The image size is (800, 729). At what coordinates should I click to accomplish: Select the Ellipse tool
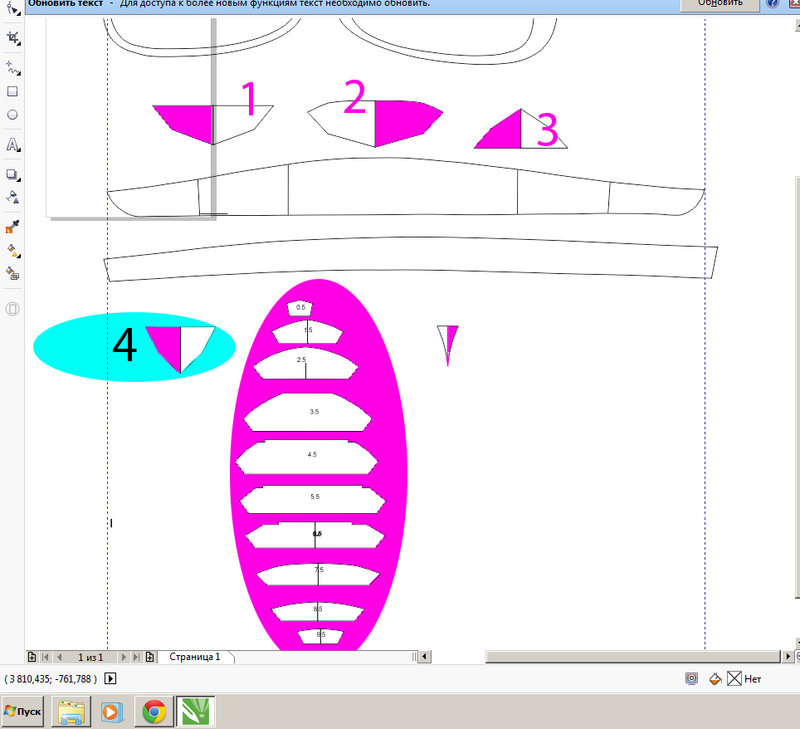click(x=12, y=115)
